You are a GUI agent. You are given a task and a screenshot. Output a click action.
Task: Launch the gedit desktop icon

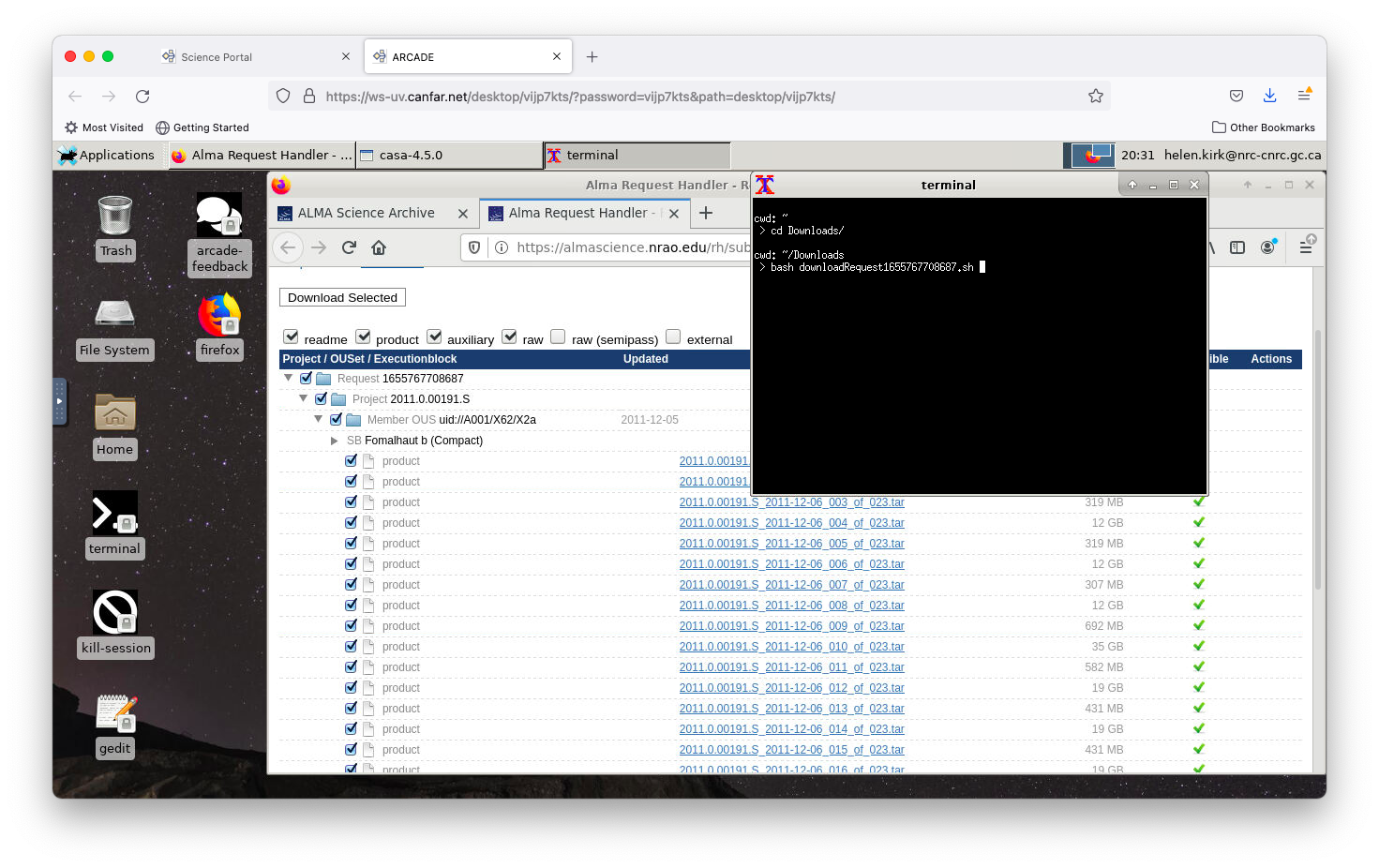(115, 726)
